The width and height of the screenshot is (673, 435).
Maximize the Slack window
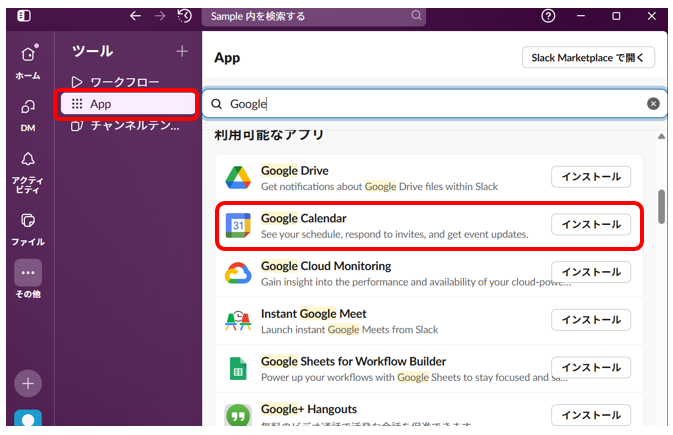coord(616,16)
